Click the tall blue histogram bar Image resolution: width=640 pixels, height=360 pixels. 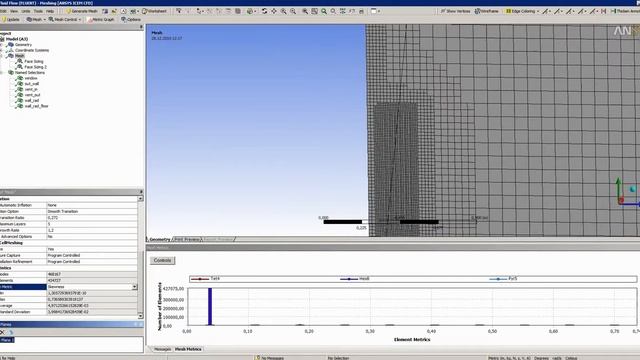(x=210, y=307)
